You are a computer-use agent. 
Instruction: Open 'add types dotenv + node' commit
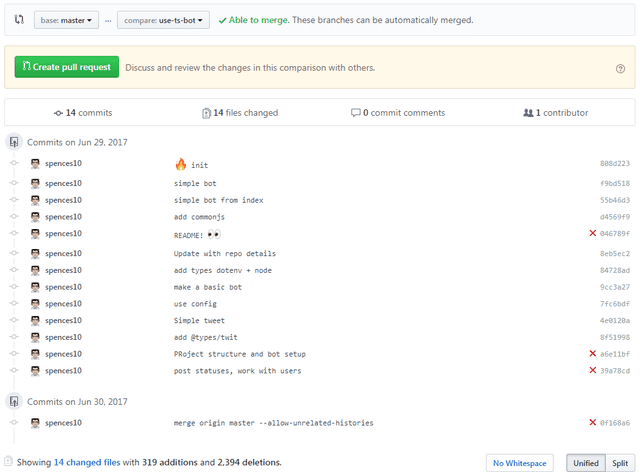click(x=223, y=271)
